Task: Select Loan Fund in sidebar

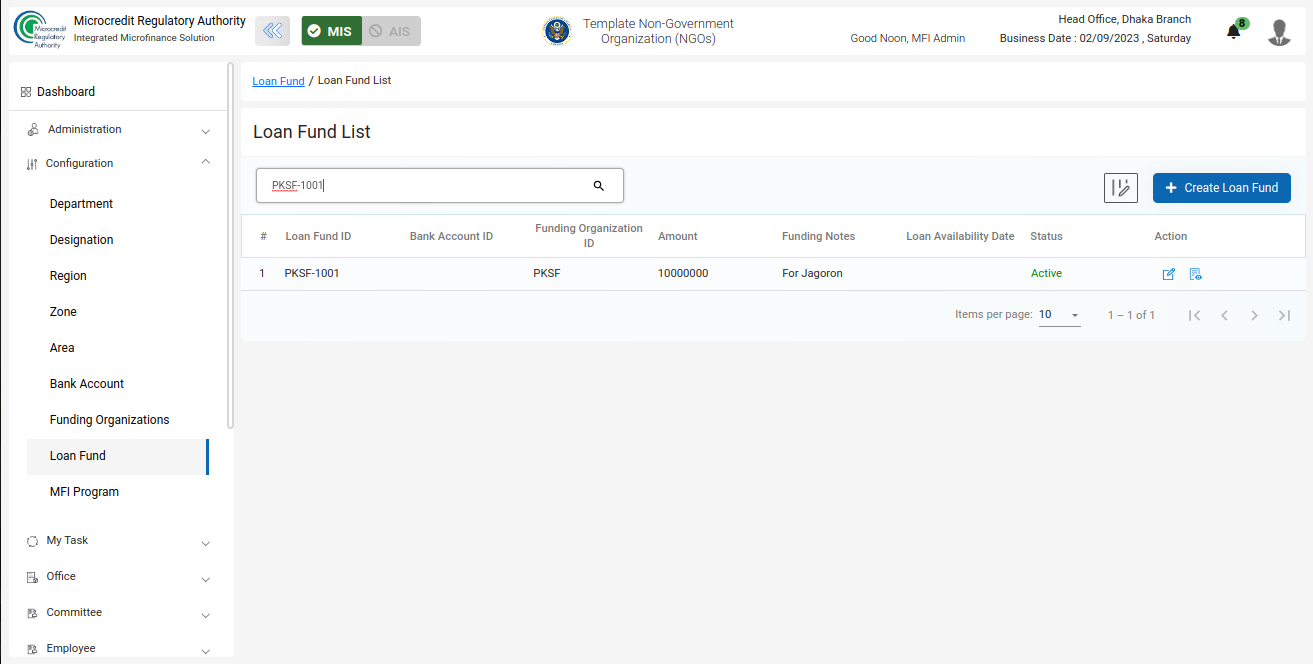Action: [117, 456]
